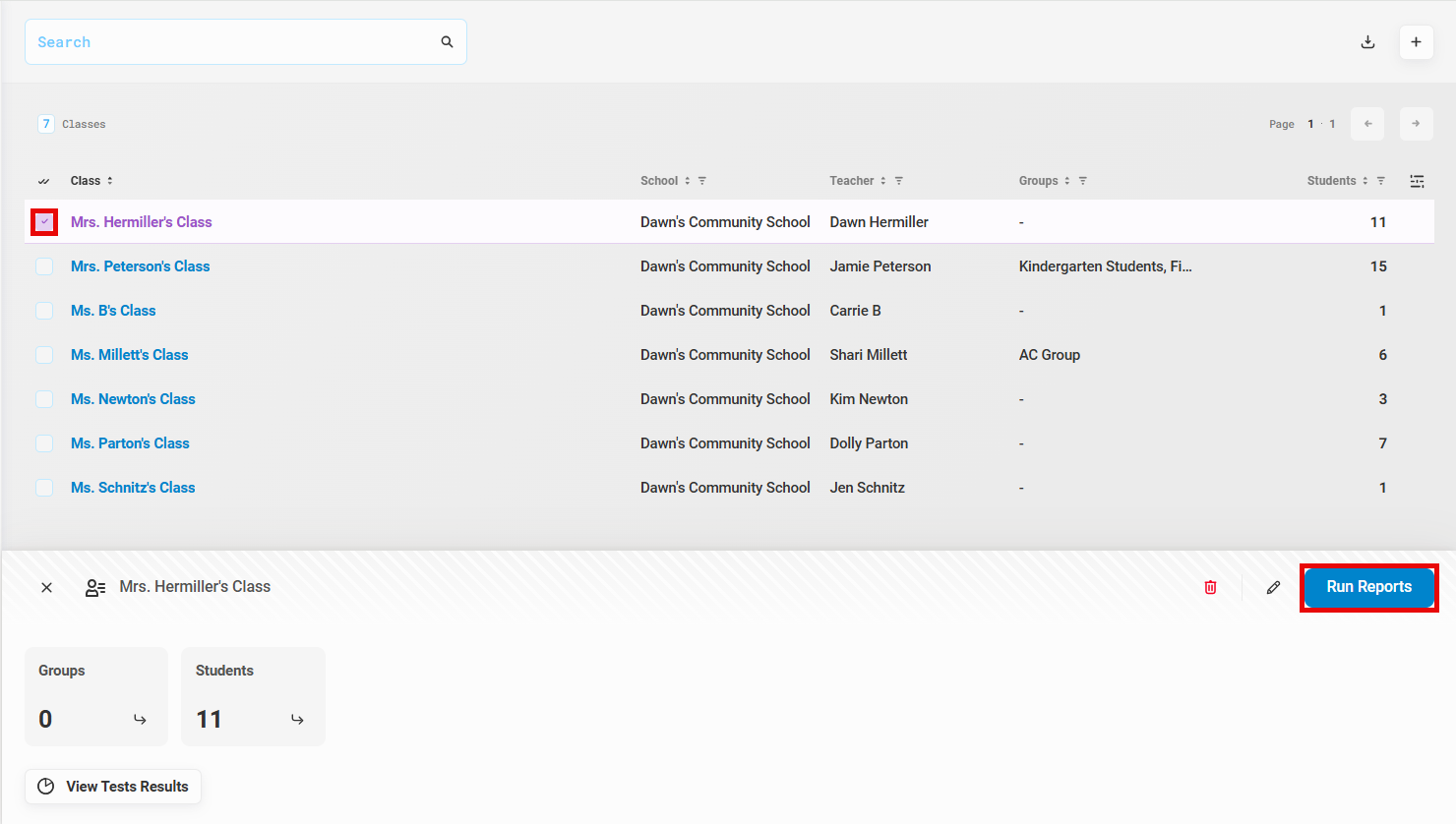Click the search magnifier icon
Screen dimensions: 1456x824
[447, 42]
